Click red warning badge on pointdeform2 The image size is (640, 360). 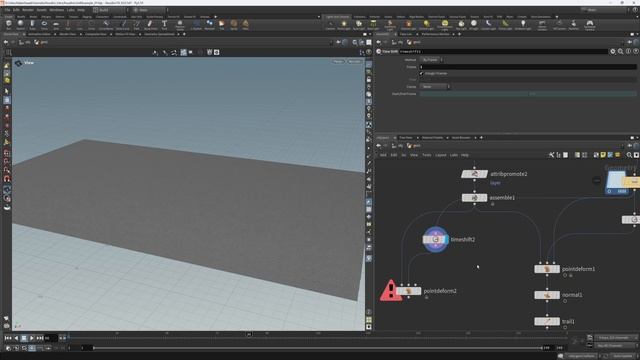point(391,291)
